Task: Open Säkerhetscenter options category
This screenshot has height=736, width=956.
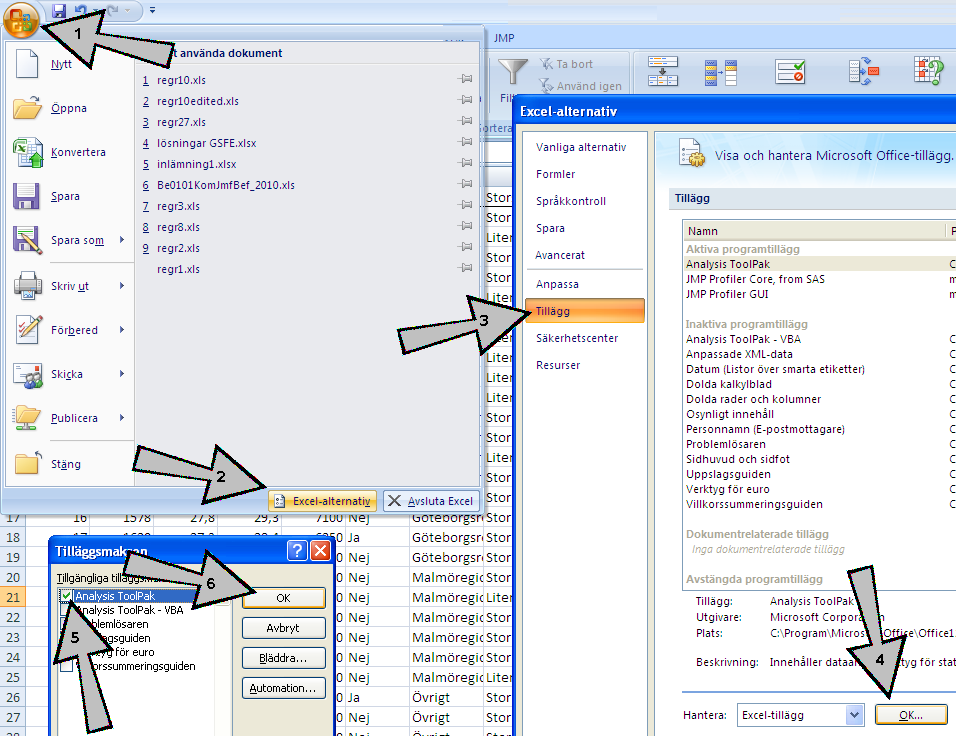Action: coord(577,338)
